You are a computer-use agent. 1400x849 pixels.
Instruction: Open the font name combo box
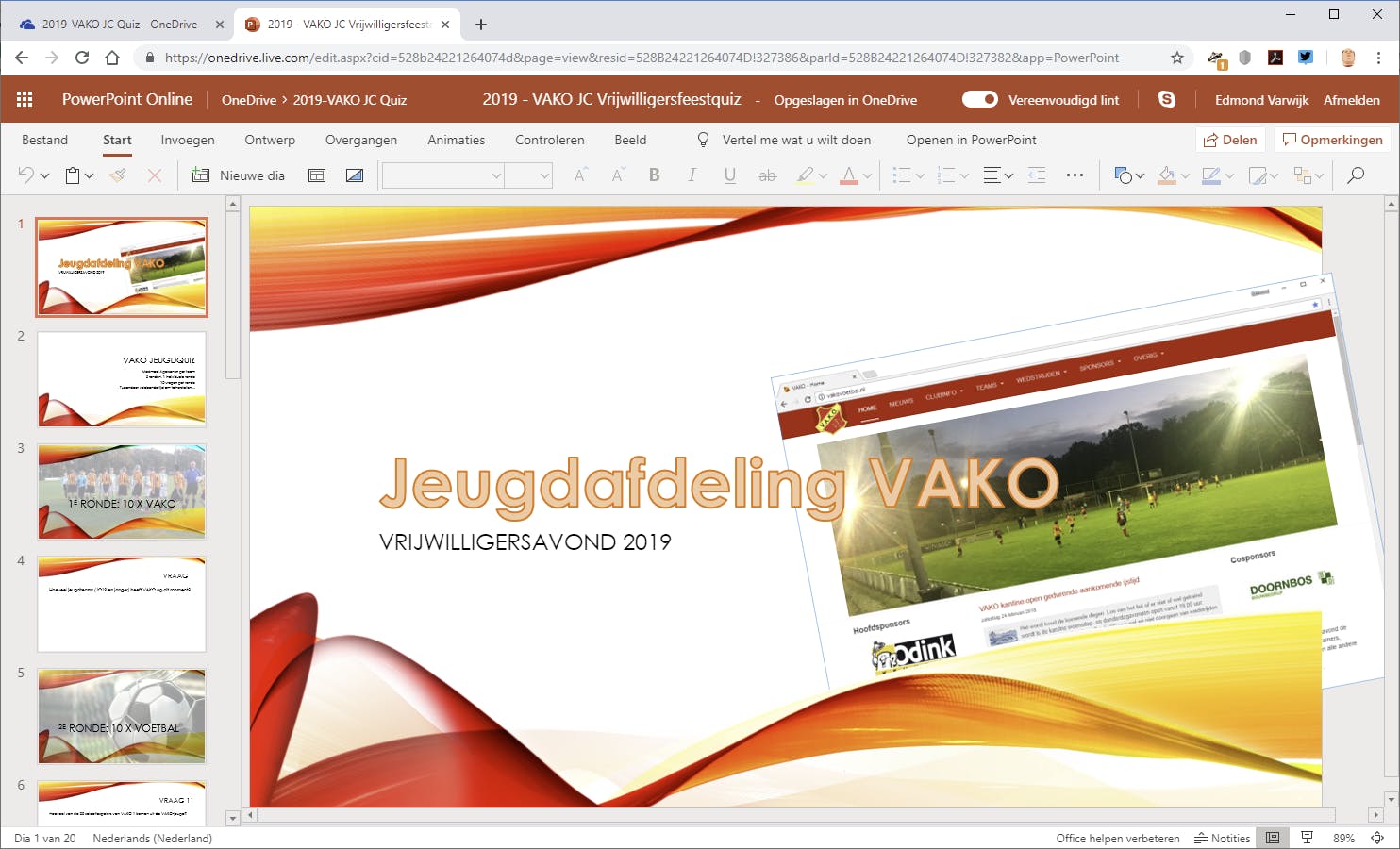tap(443, 175)
